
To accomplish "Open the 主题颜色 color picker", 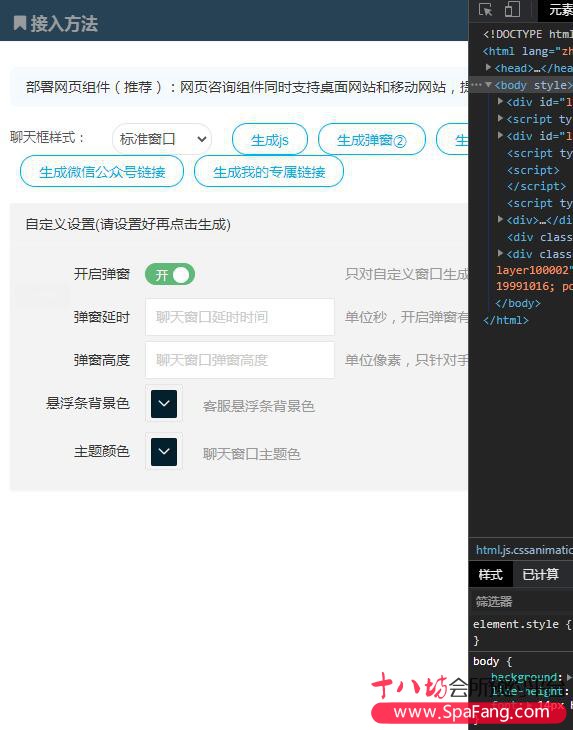I will (164, 452).
